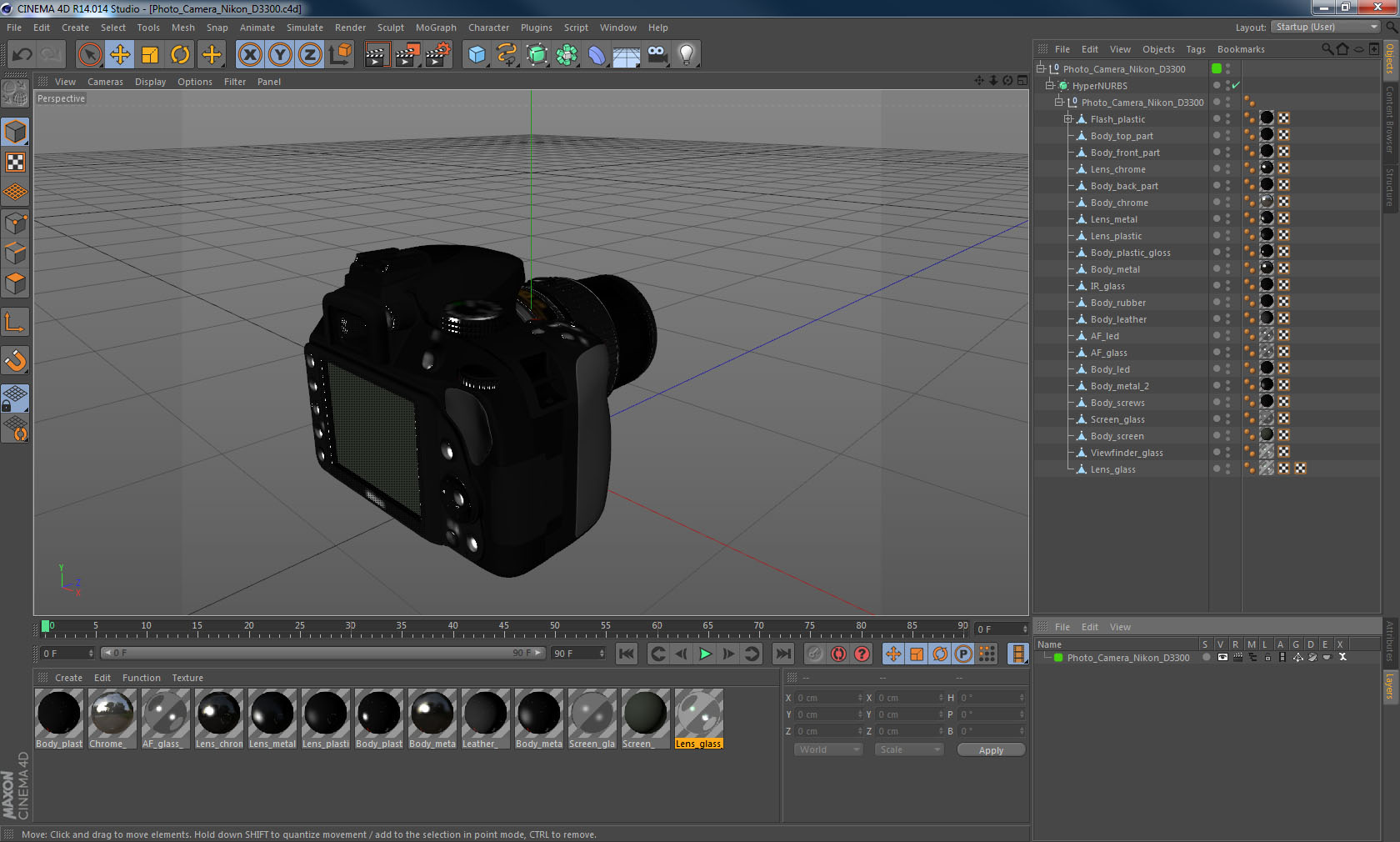Enable snapping magnet icon
The width and height of the screenshot is (1400, 842).
point(16,360)
